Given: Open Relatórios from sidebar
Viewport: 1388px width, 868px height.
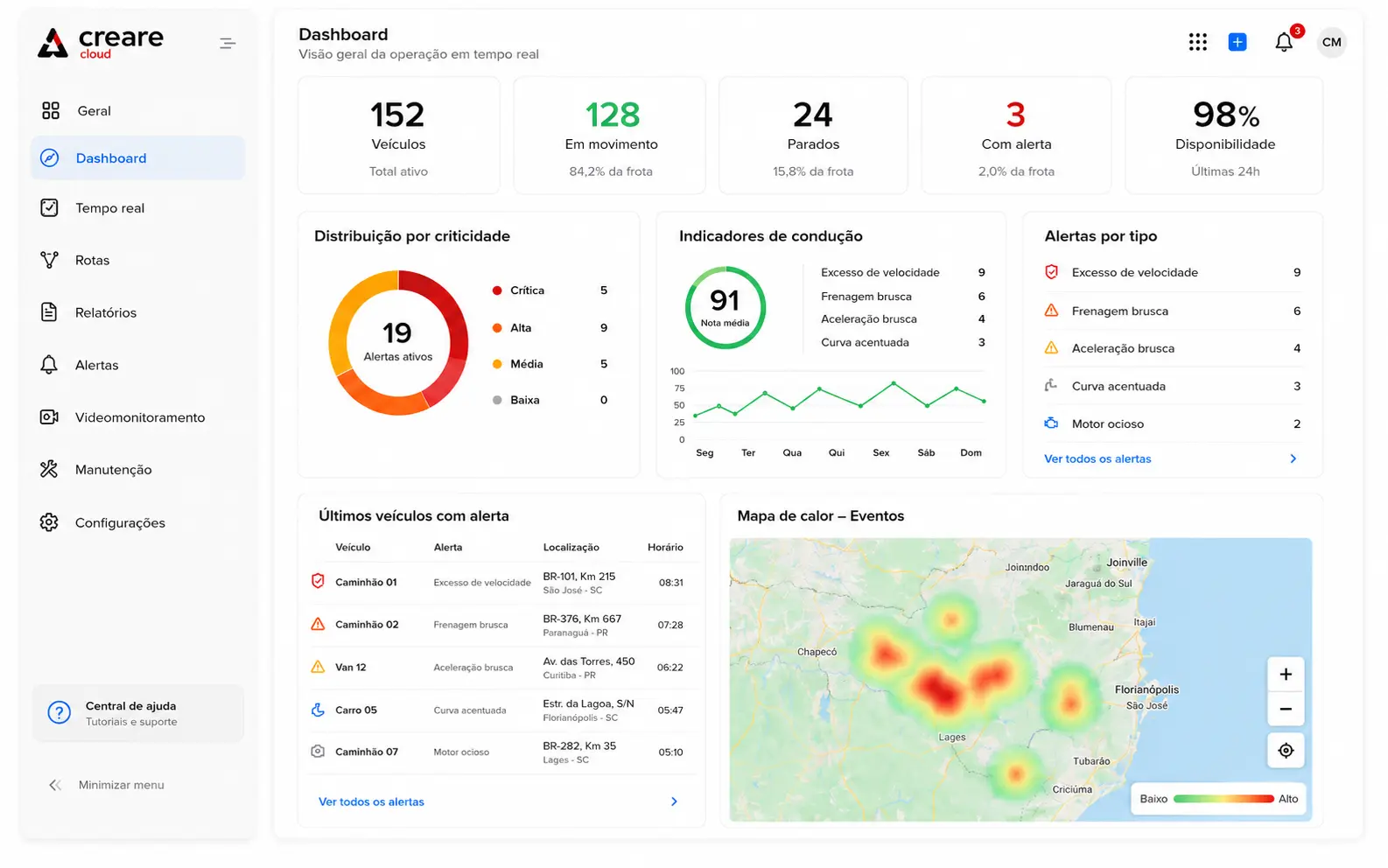Looking at the screenshot, I should coord(137,312).
